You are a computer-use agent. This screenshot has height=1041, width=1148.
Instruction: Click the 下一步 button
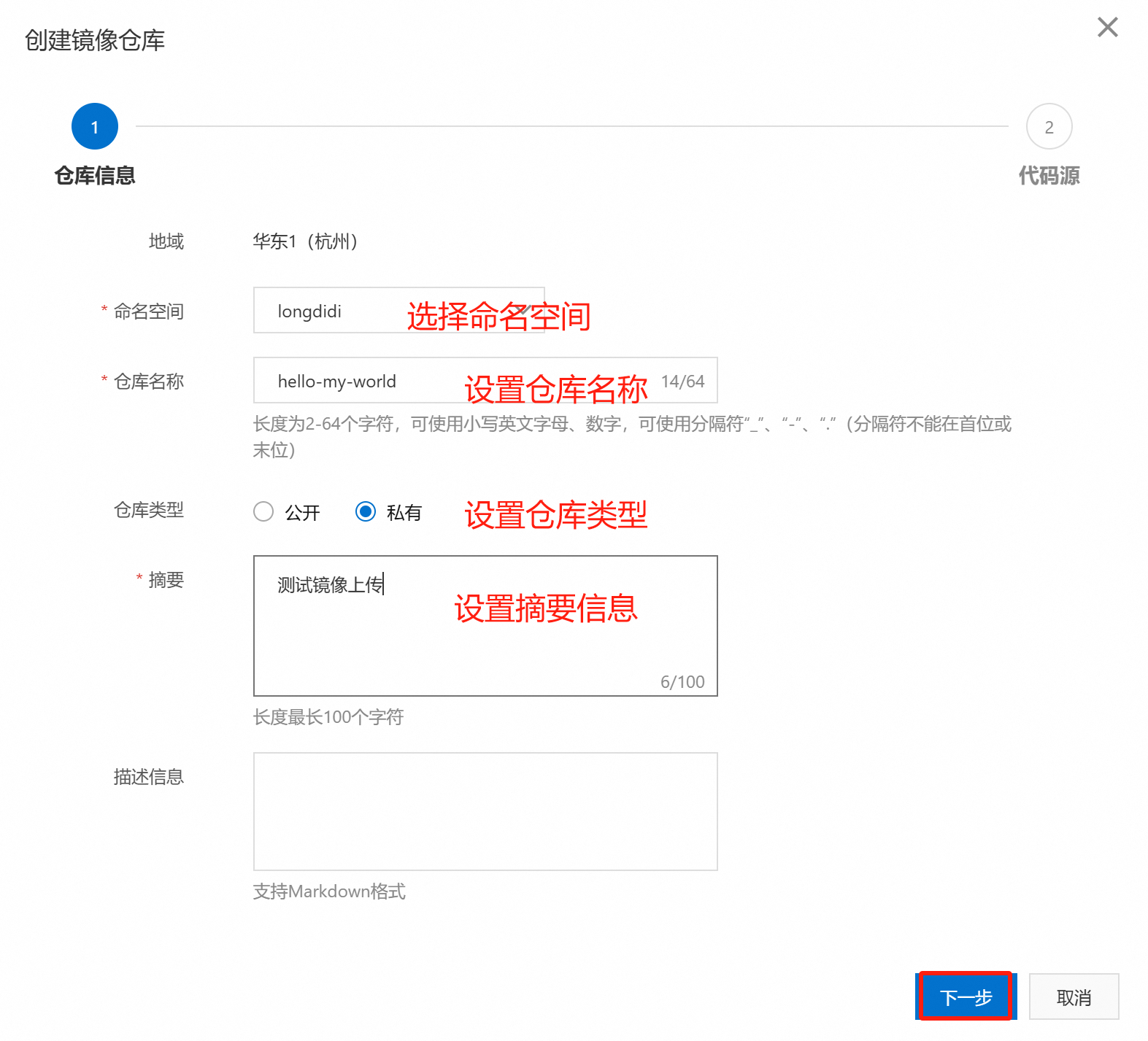coord(966,997)
